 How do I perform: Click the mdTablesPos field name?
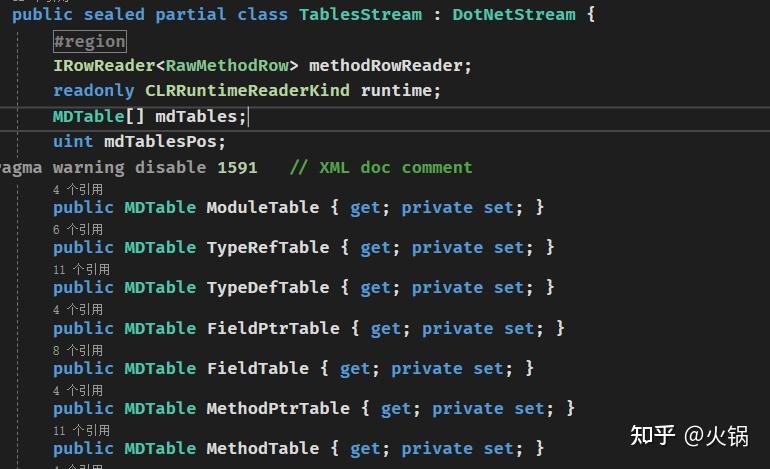click(165, 141)
